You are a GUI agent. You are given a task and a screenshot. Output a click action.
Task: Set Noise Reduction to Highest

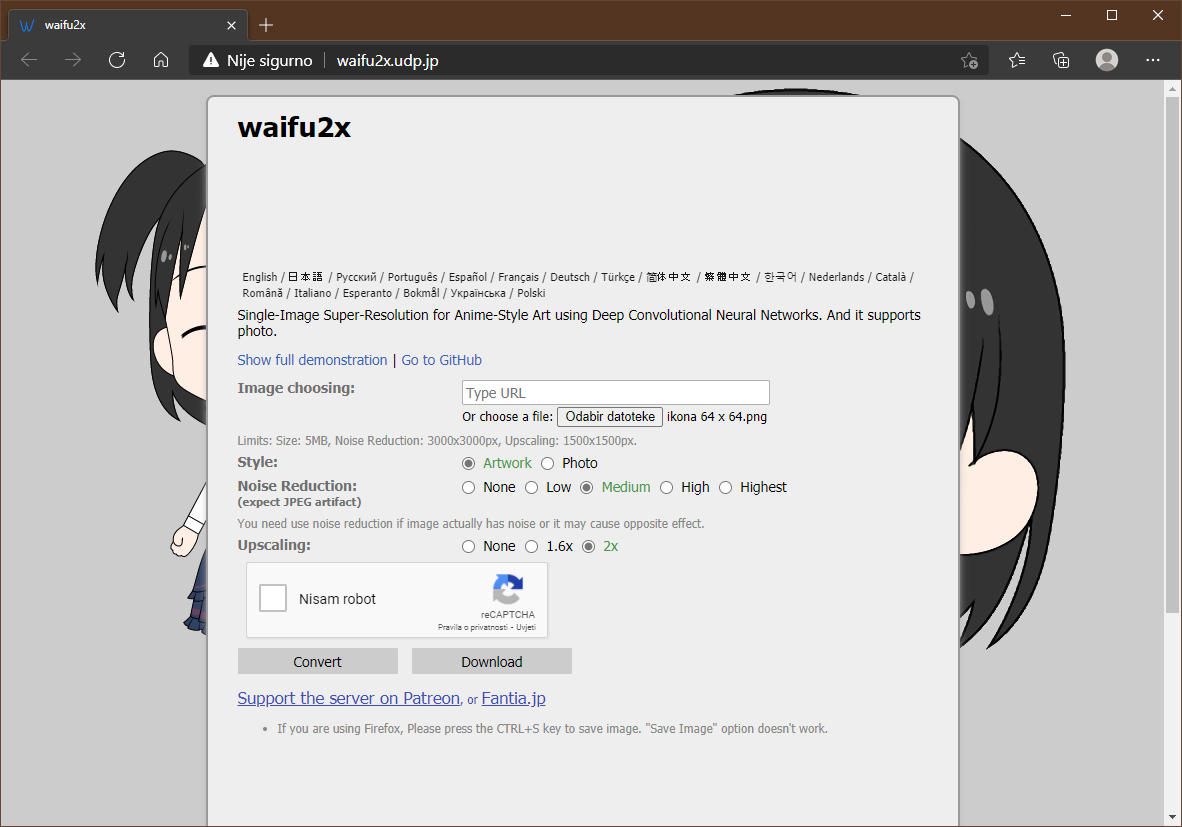pos(725,487)
